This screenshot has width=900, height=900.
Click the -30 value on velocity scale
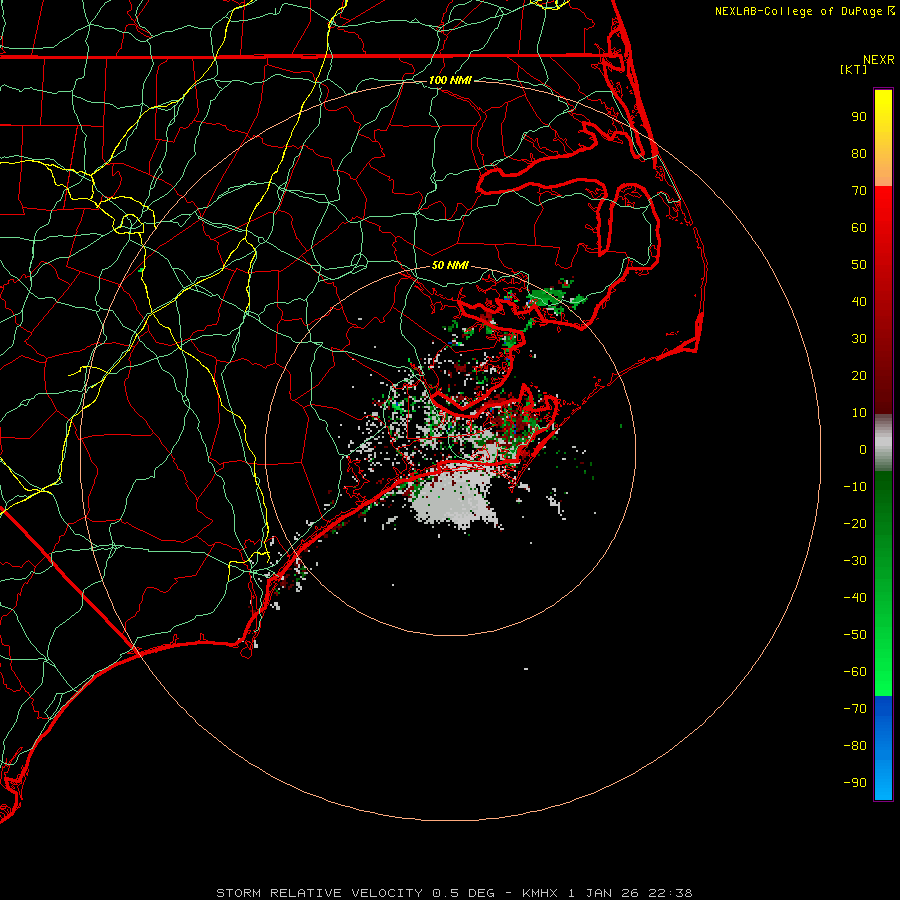855,561
